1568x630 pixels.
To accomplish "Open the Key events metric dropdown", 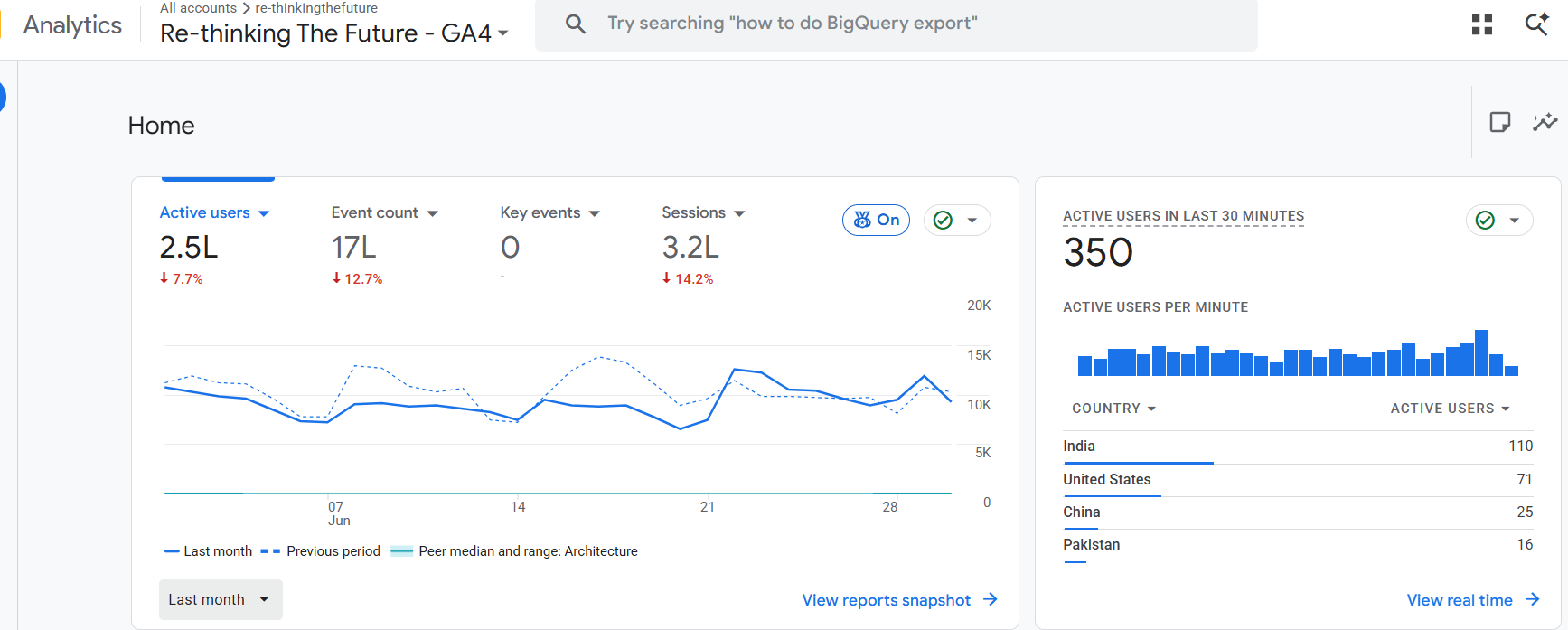I will coord(549,212).
